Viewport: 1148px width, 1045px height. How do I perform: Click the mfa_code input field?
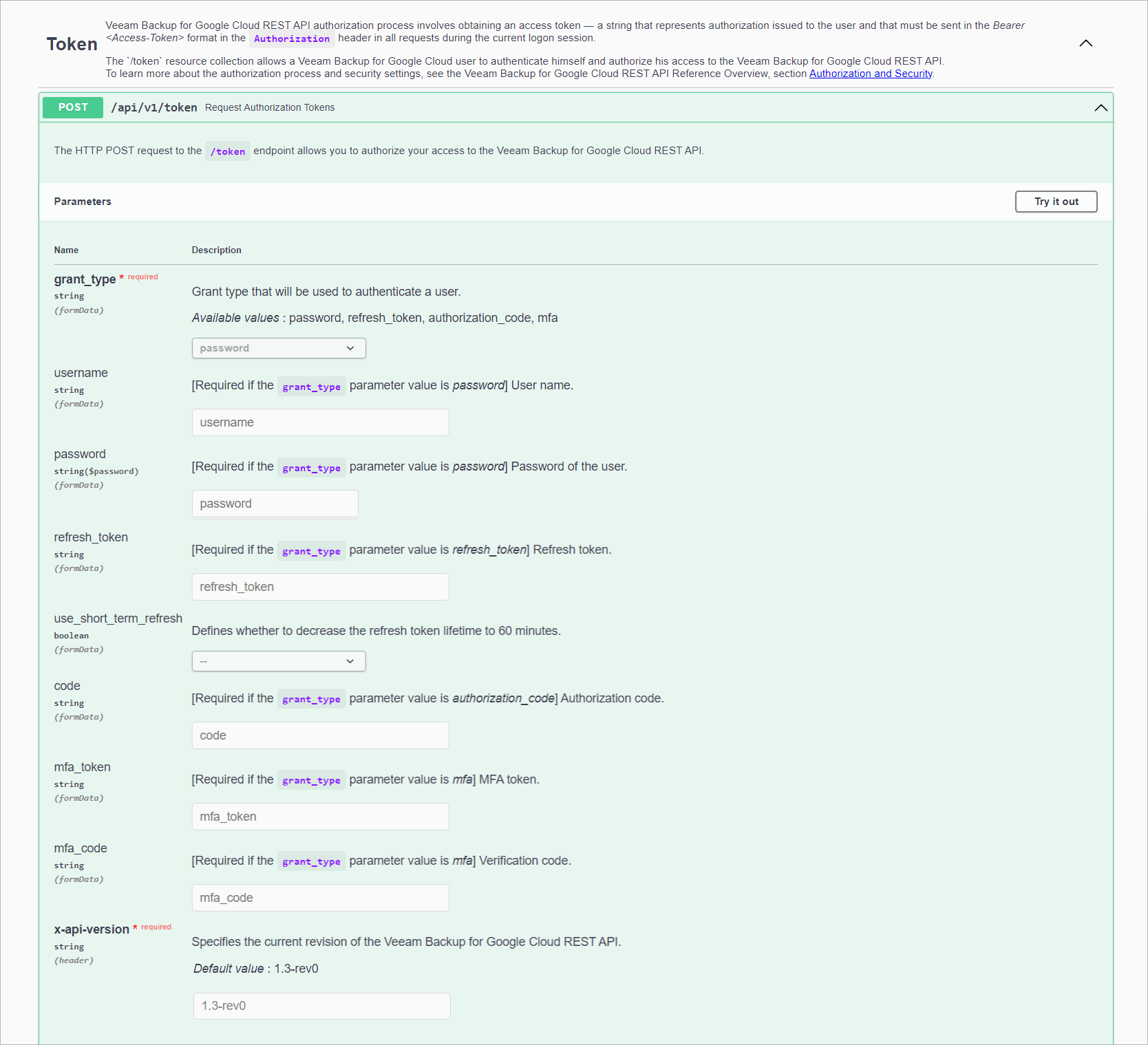coord(321,898)
